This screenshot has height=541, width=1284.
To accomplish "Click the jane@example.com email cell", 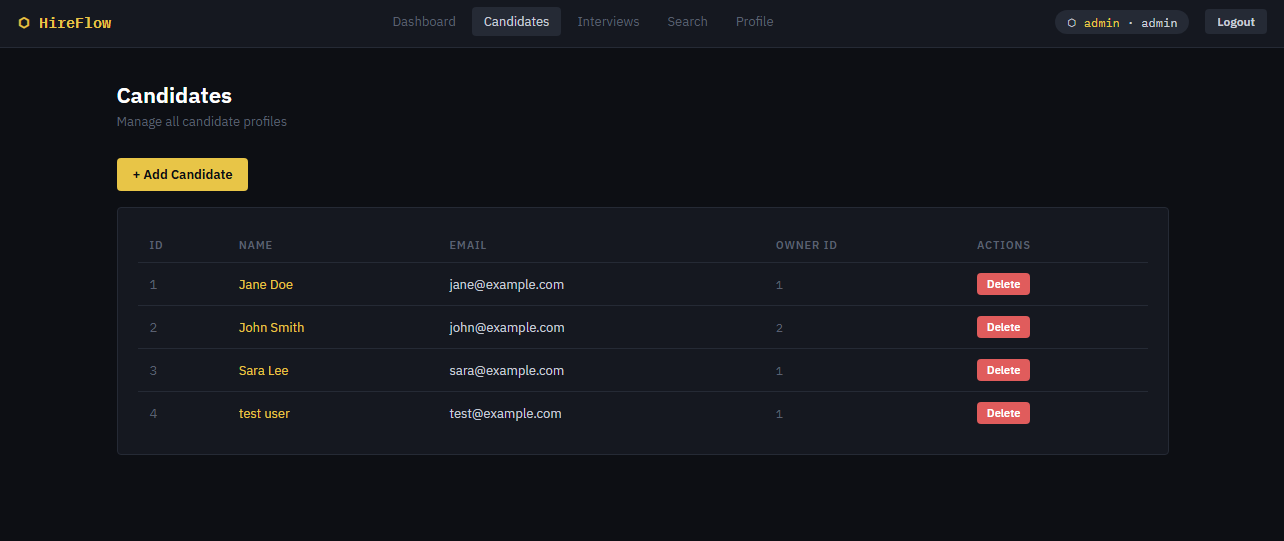I will (506, 285).
